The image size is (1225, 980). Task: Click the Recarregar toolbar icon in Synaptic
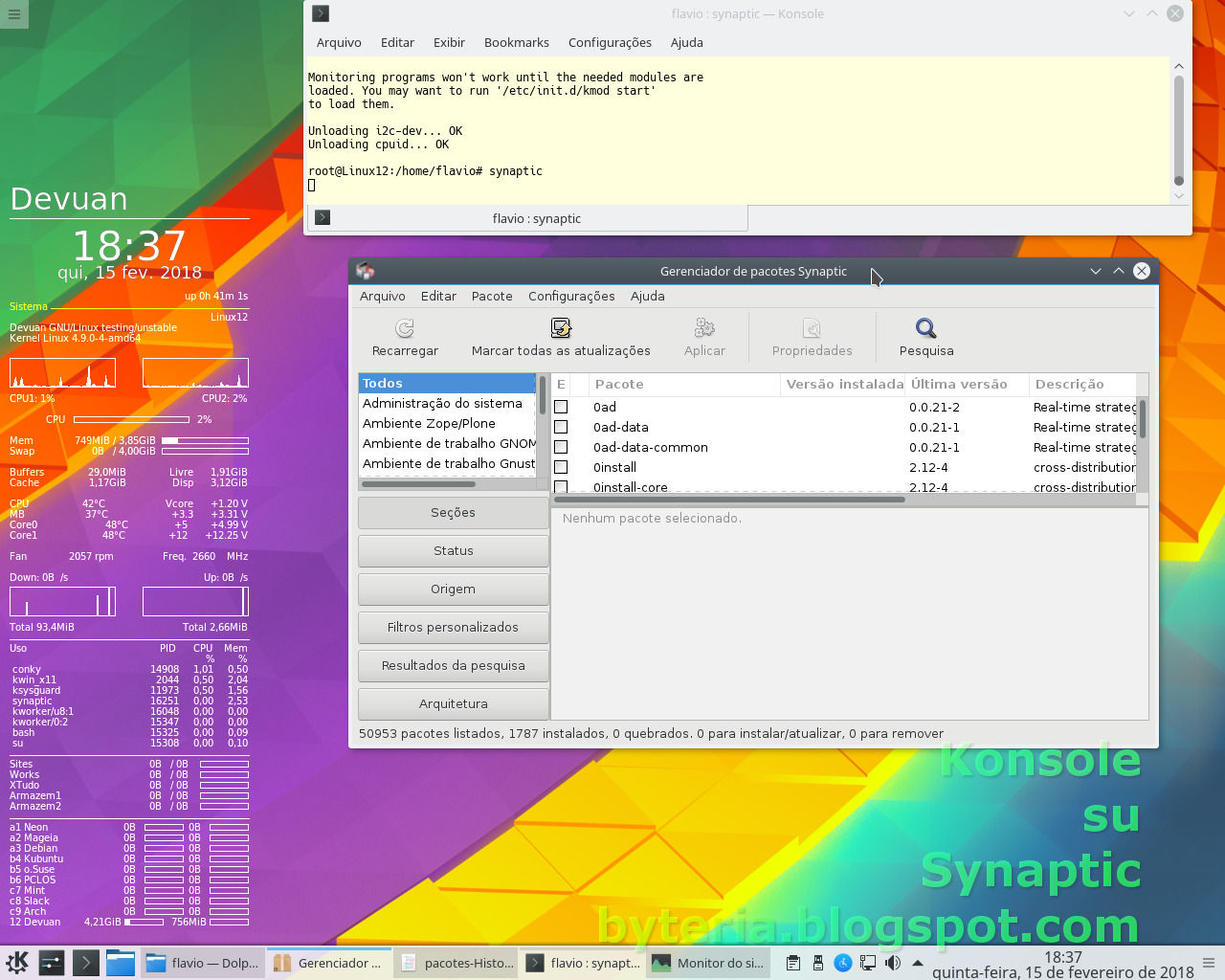[404, 328]
